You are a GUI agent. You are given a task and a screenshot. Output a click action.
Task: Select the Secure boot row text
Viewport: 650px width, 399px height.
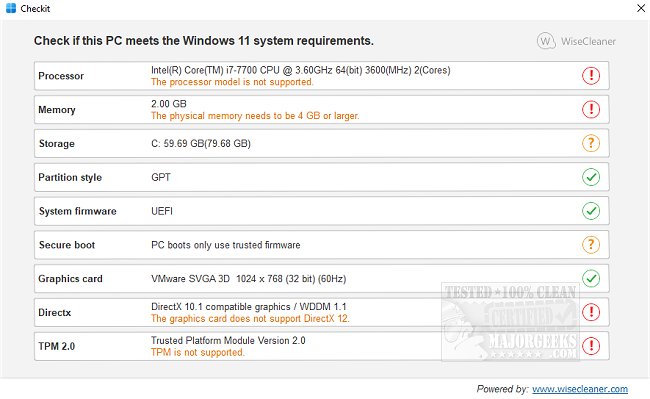(226, 245)
